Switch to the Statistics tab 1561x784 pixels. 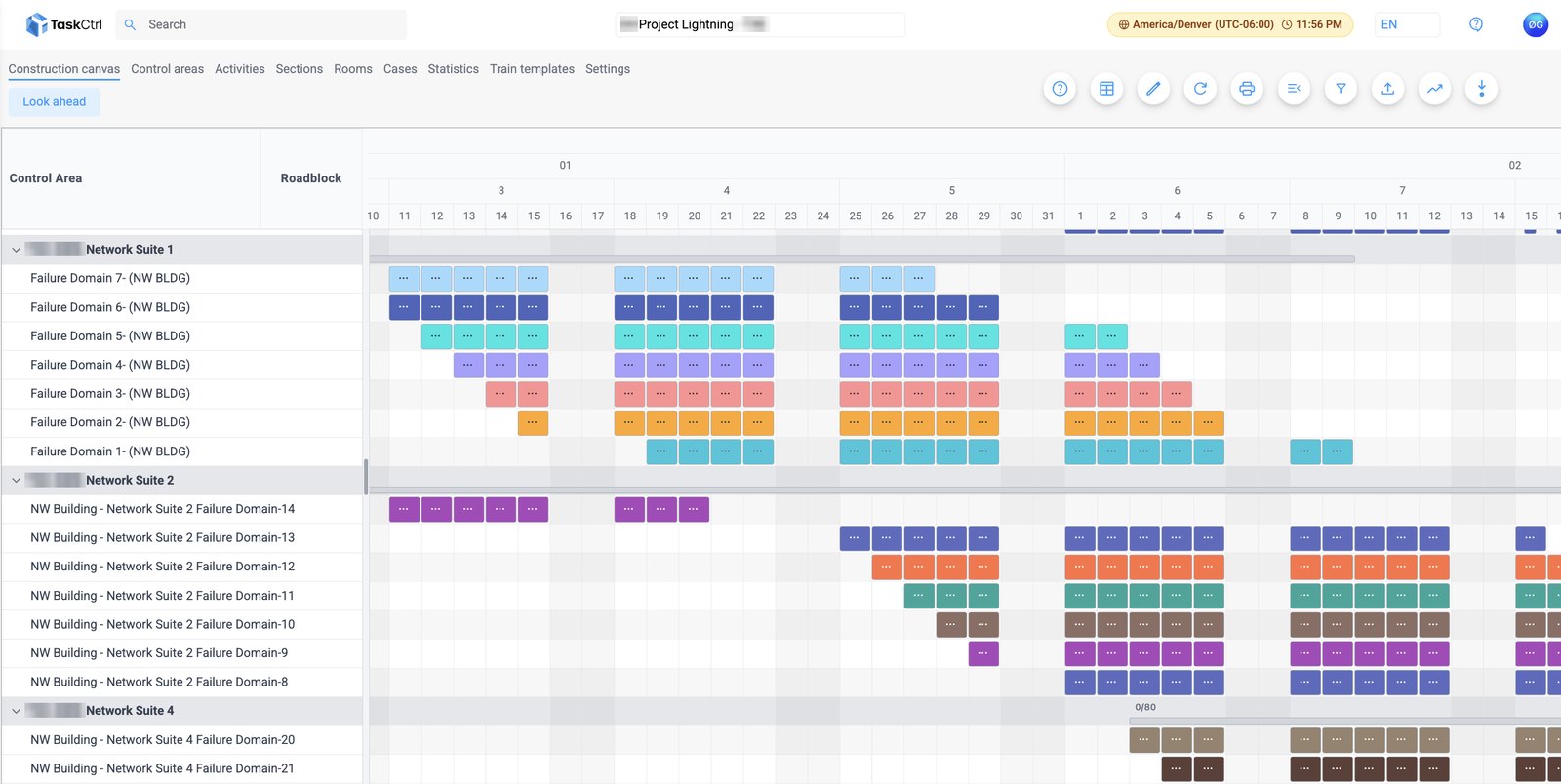[x=453, y=69]
